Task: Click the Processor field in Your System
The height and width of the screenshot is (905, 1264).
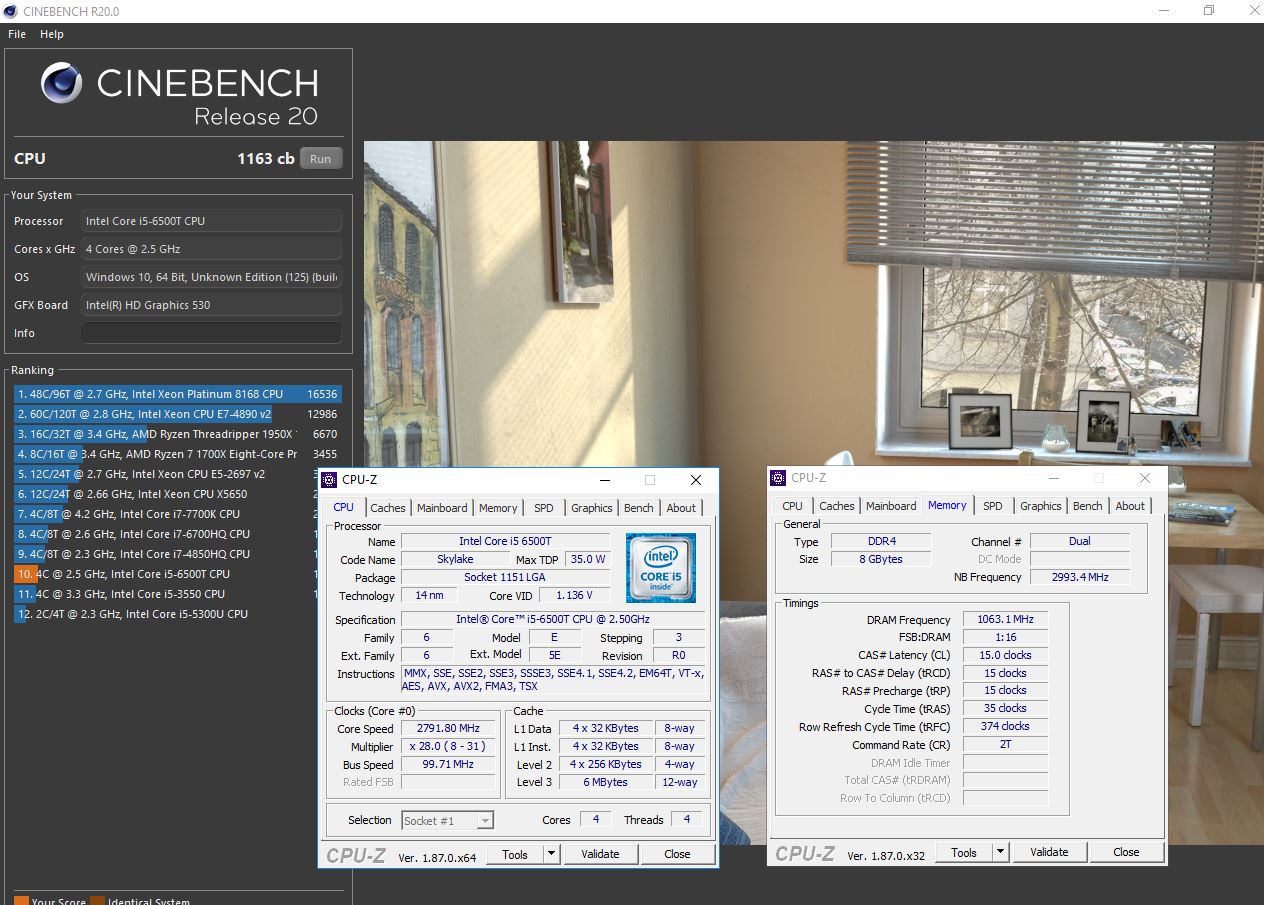Action: (x=211, y=221)
